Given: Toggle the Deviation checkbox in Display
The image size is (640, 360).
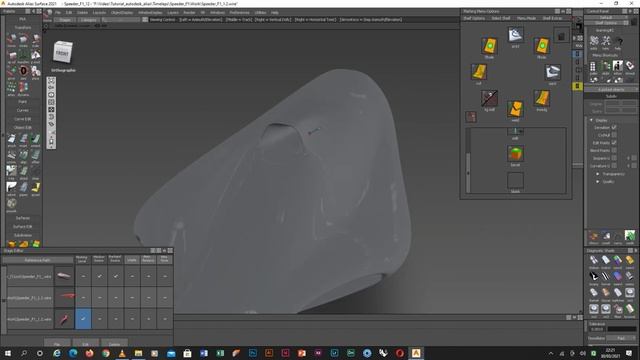Looking at the screenshot, I should coord(614,127).
